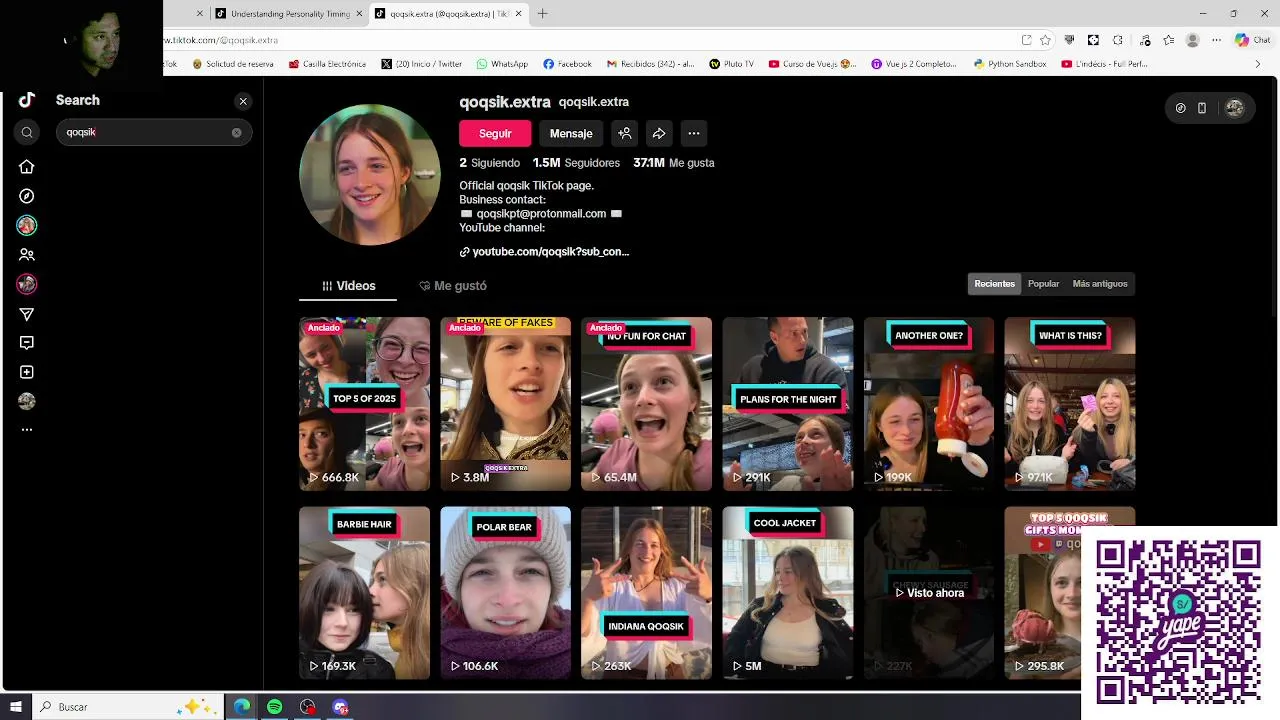Click the Windows Buscar search box
This screenshot has height=720, width=1280.
(130, 707)
